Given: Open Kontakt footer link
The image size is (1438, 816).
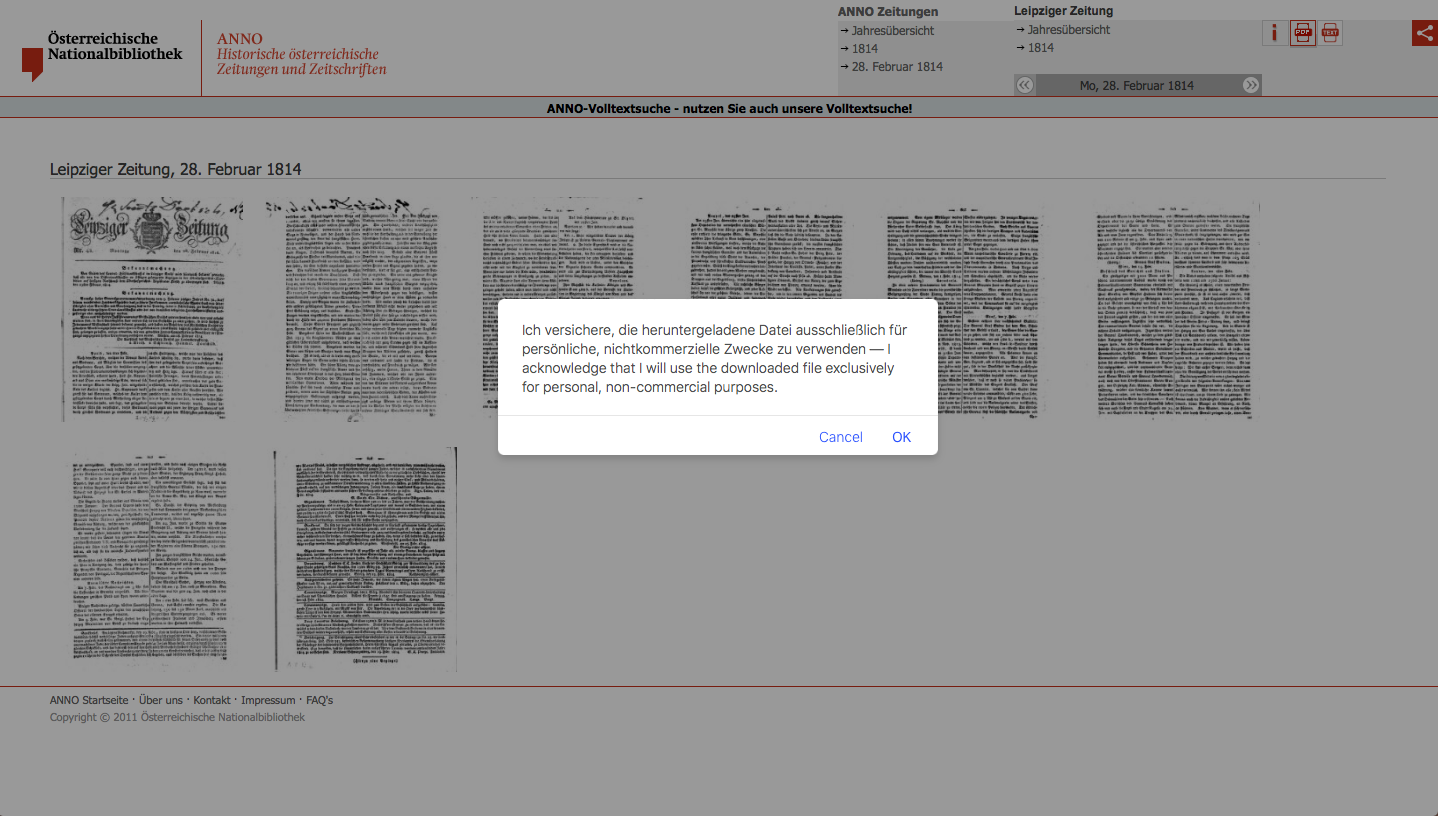Looking at the screenshot, I should [x=212, y=700].
